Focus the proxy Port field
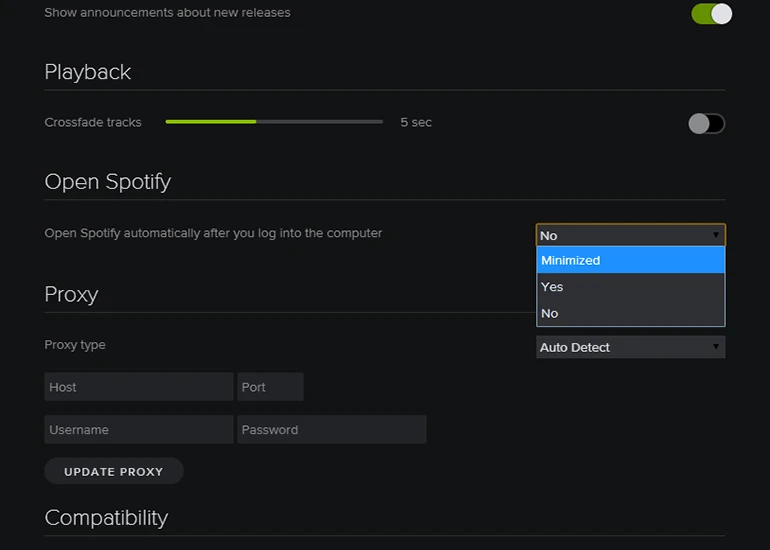 [x=271, y=387]
